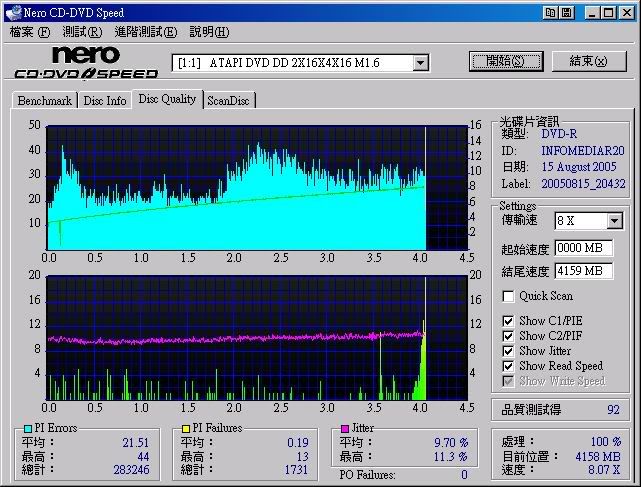Viewport: 641px width, 487px height.
Task: Click the copy-to-clipboard icon in title bar
Action: [551, 13]
